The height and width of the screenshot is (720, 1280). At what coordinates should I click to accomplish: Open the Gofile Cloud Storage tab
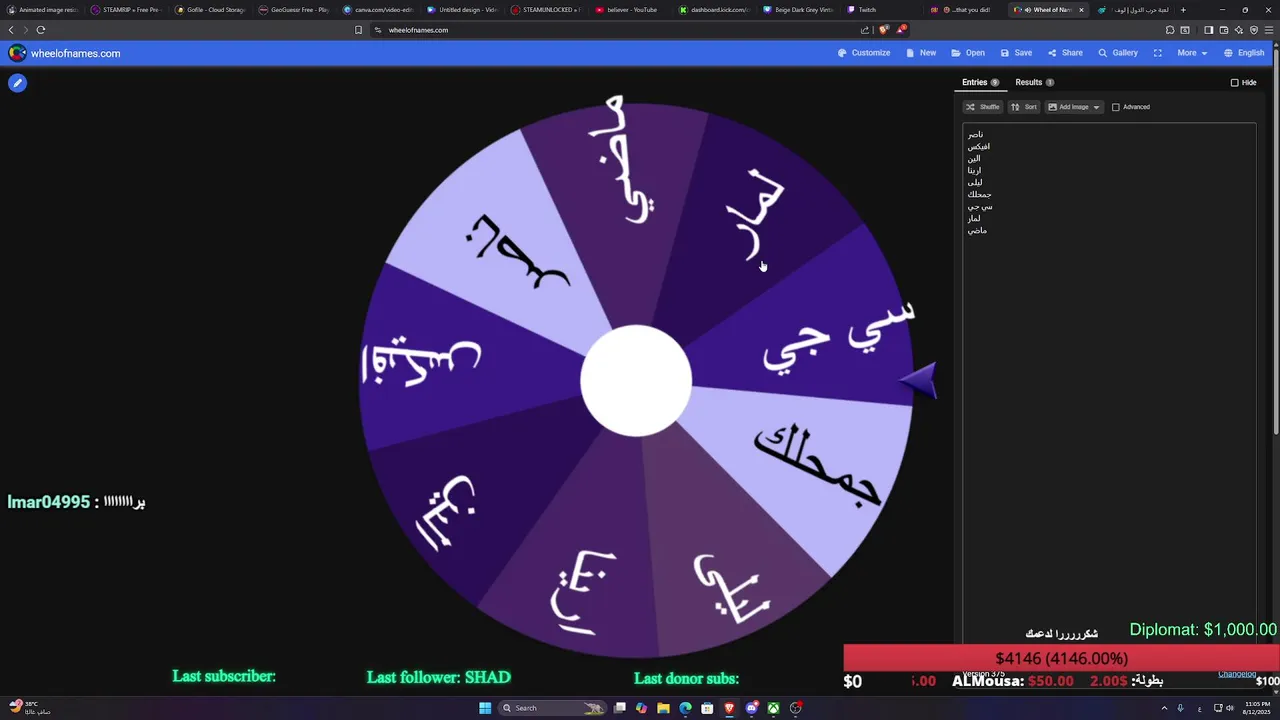[209, 10]
